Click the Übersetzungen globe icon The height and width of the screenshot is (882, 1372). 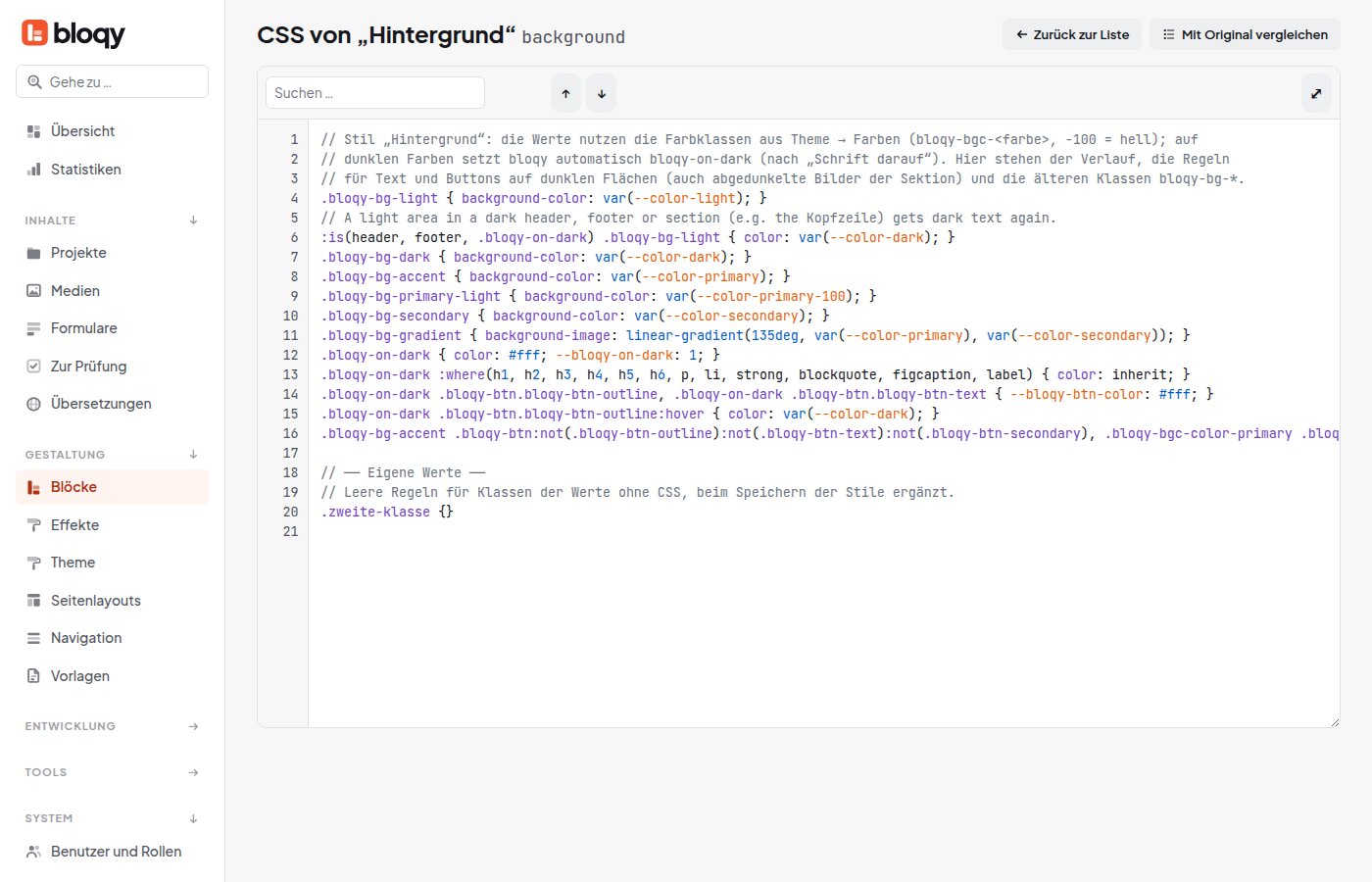pyautogui.click(x=33, y=404)
